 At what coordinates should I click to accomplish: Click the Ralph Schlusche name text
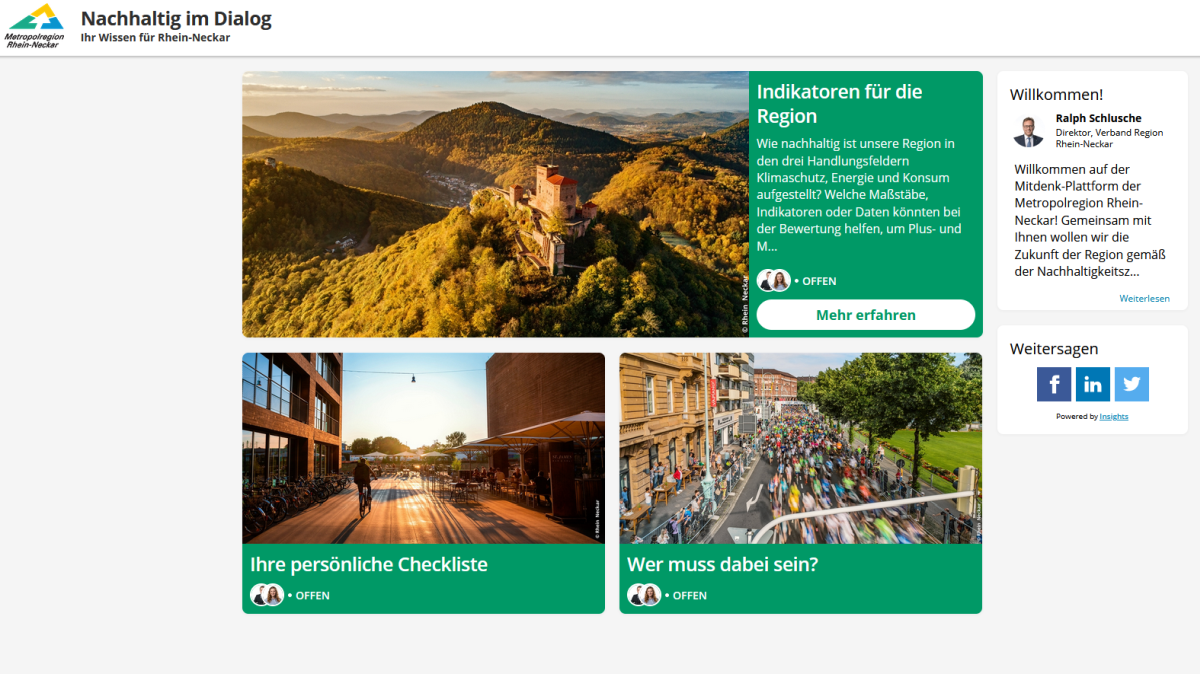point(1098,118)
